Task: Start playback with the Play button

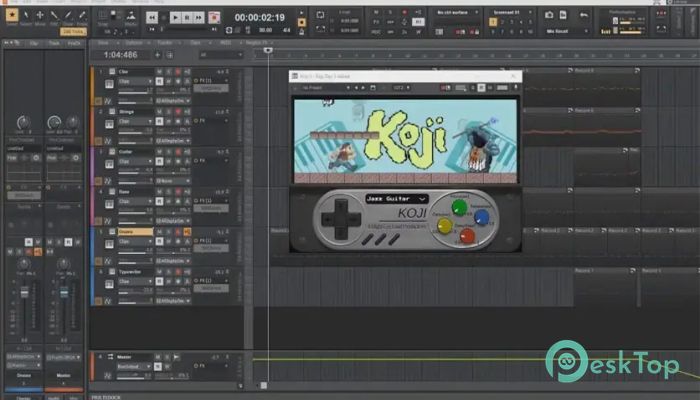Action: [x=175, y=17]
